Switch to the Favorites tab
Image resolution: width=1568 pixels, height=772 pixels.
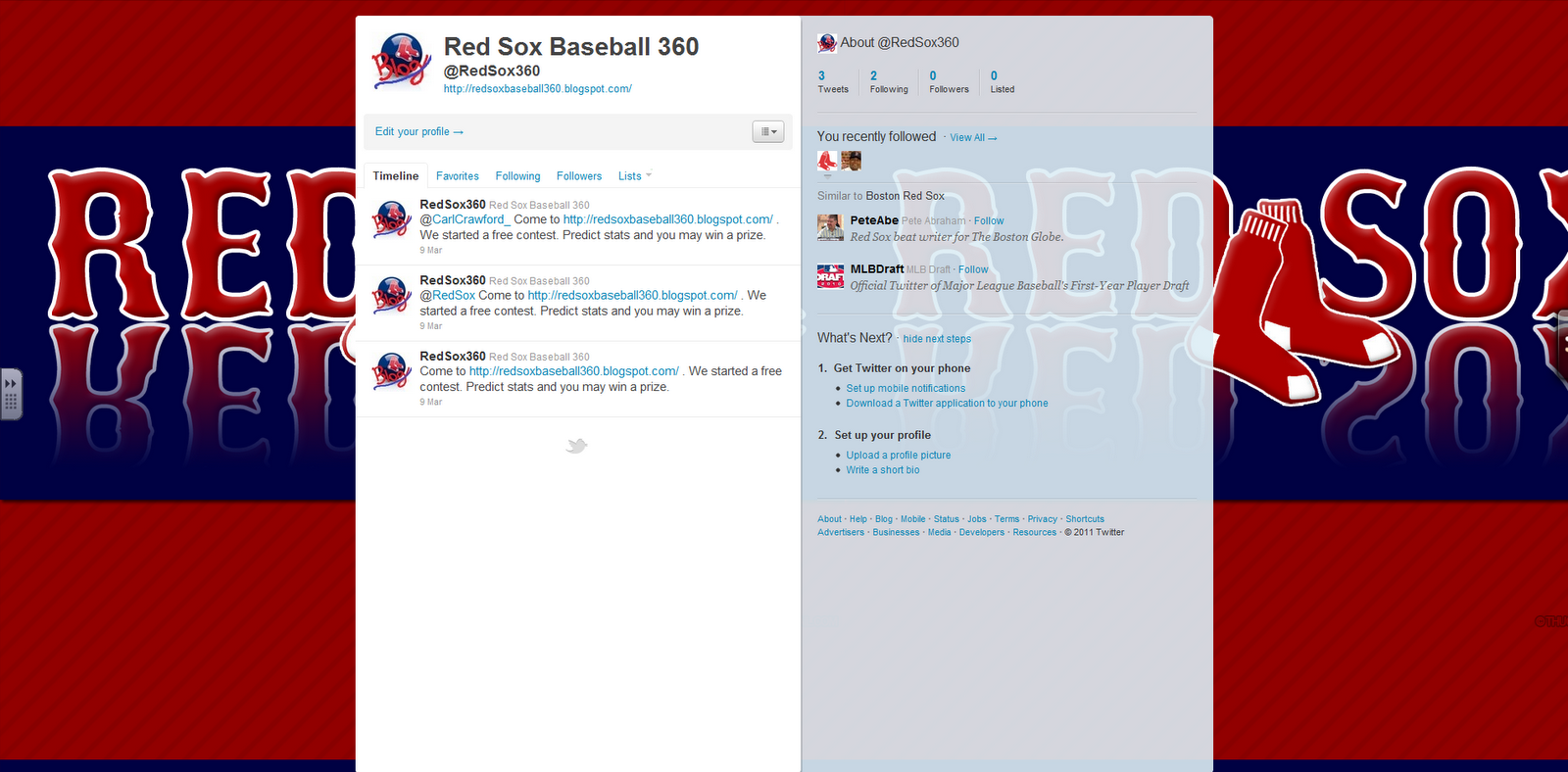coord(458,176)
